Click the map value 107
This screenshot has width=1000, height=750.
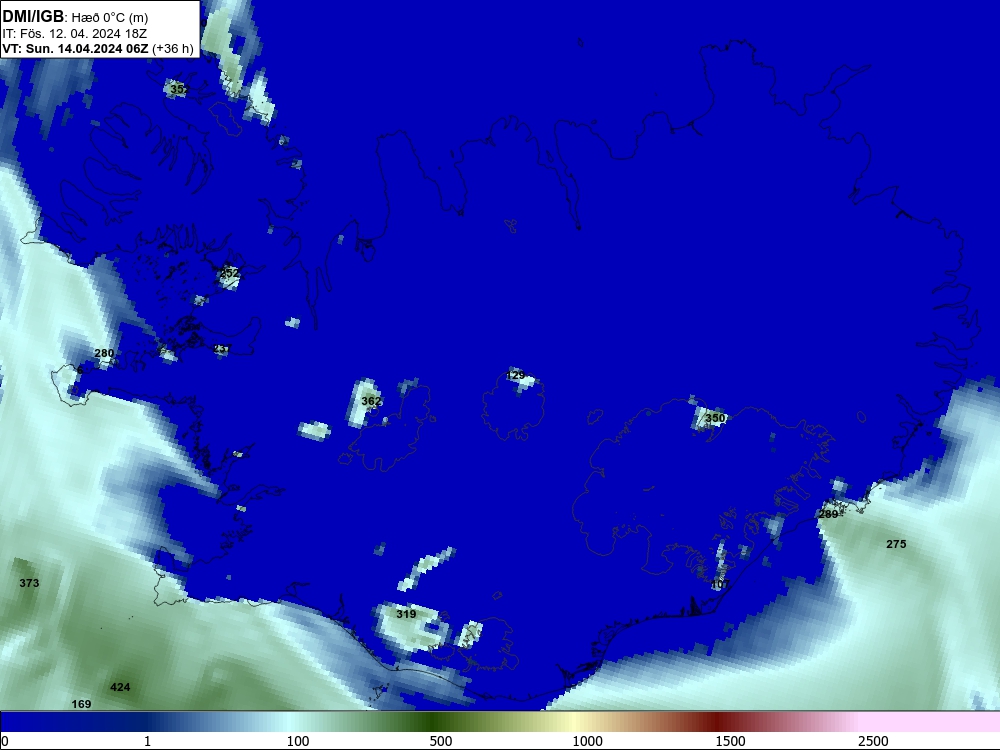click(720, 584)
